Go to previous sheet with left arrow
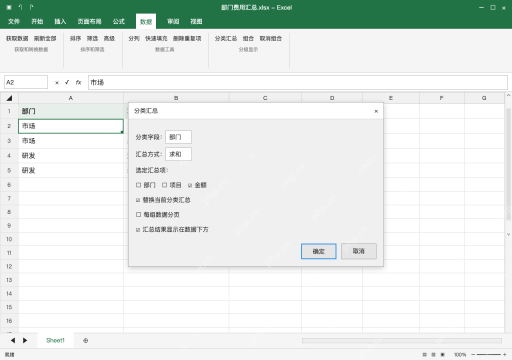The height and width of the screenshot is (360, 512). tap(13, 340)
